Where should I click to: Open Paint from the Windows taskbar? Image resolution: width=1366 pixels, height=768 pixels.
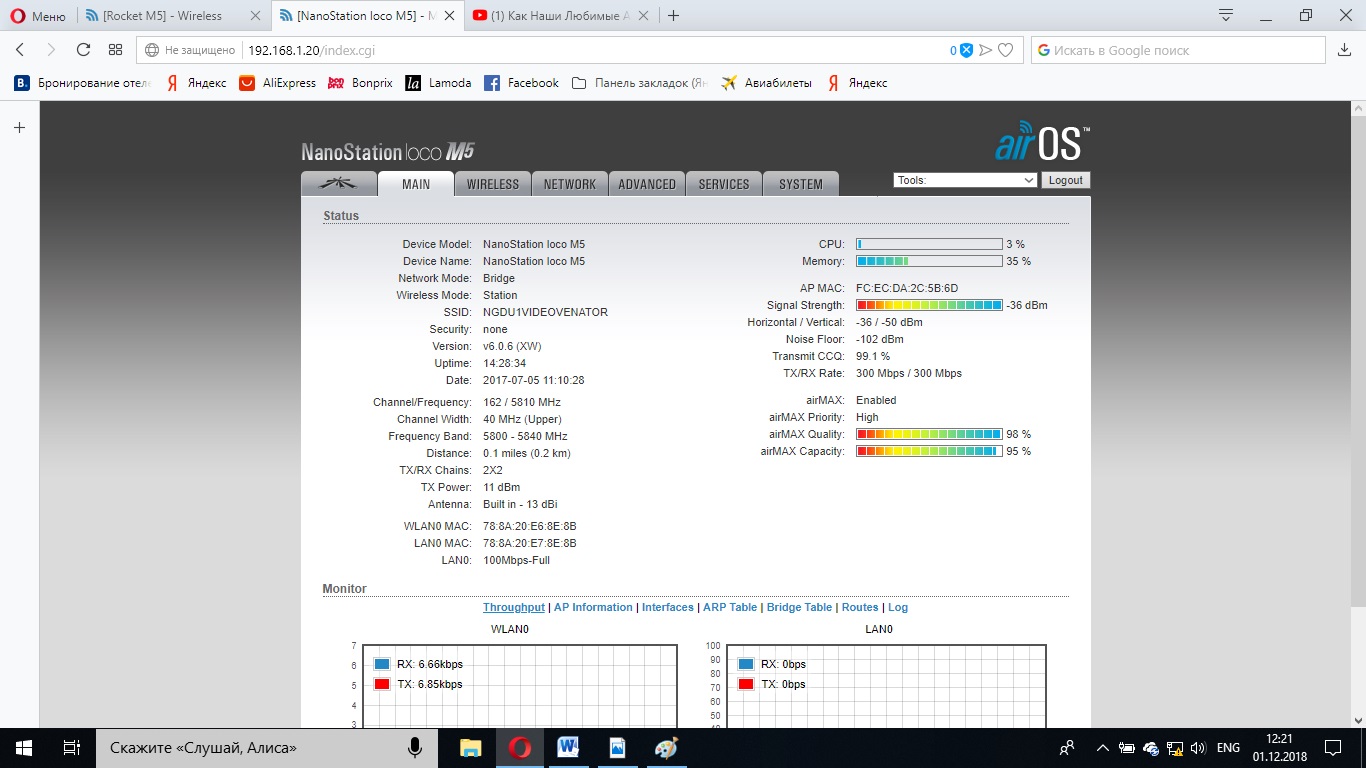tap(666, 747)
